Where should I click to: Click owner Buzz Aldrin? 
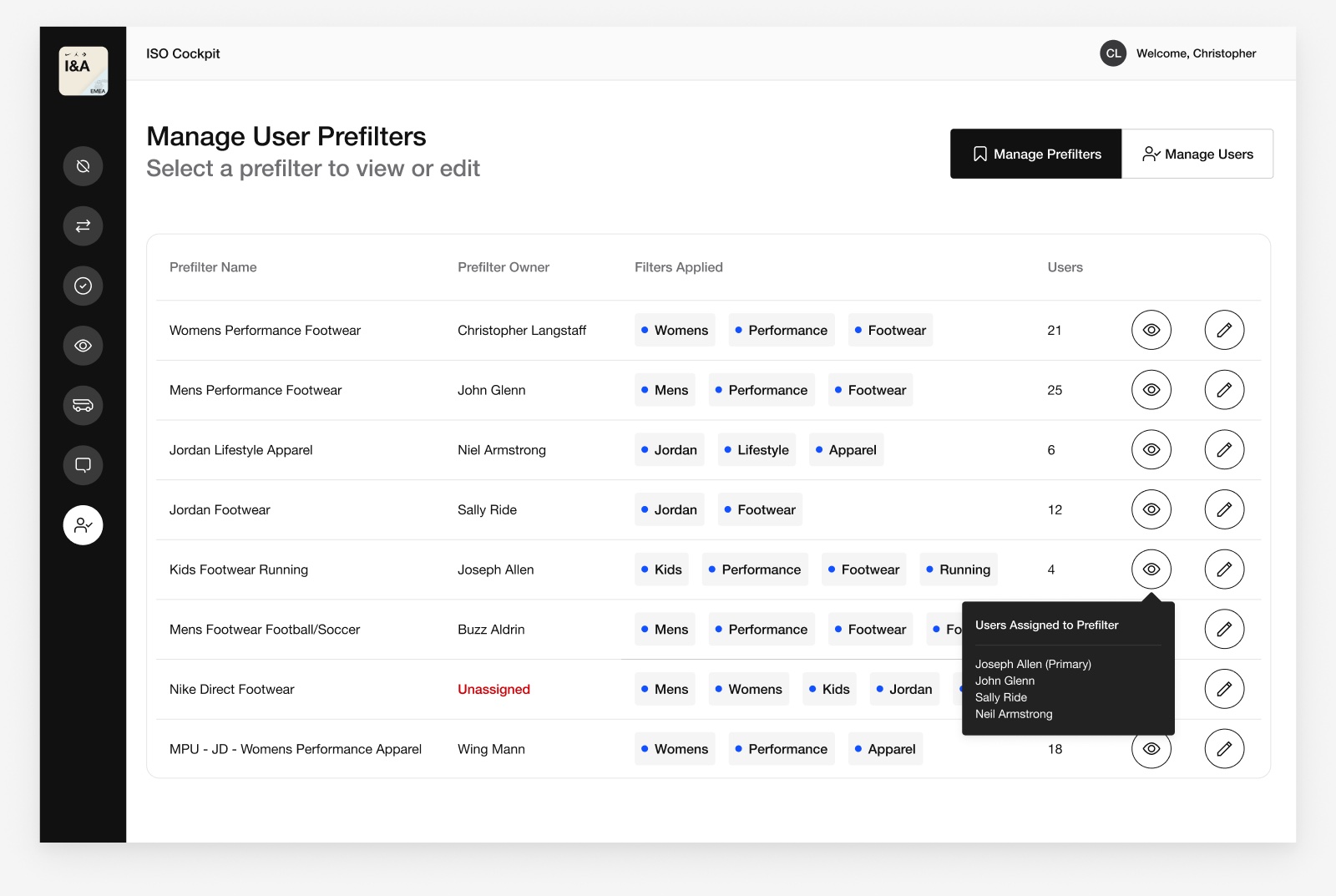pyautogui.click(x=491, y=630)
